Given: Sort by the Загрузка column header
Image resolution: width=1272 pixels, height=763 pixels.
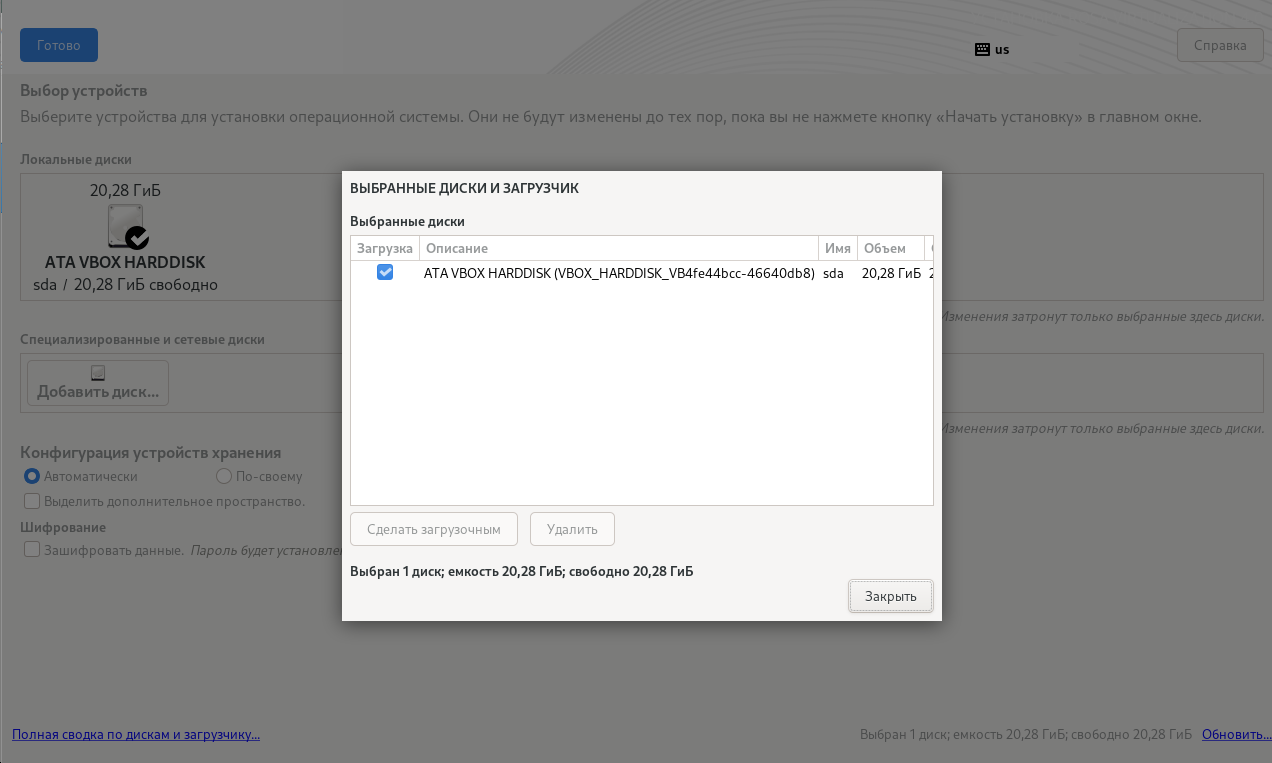Looking at the screenshot, I should point(384,248).
